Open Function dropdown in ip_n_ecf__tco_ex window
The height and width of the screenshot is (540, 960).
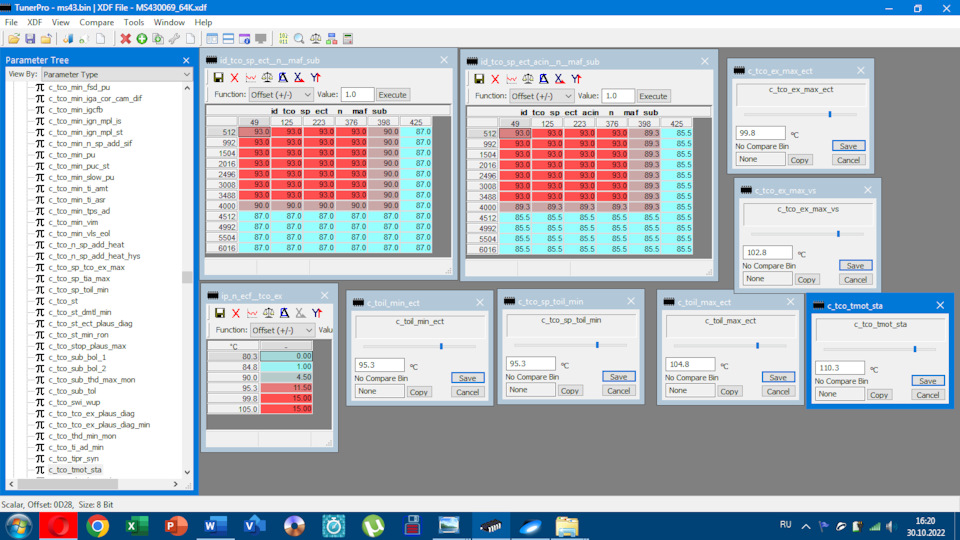coord(282,330)
